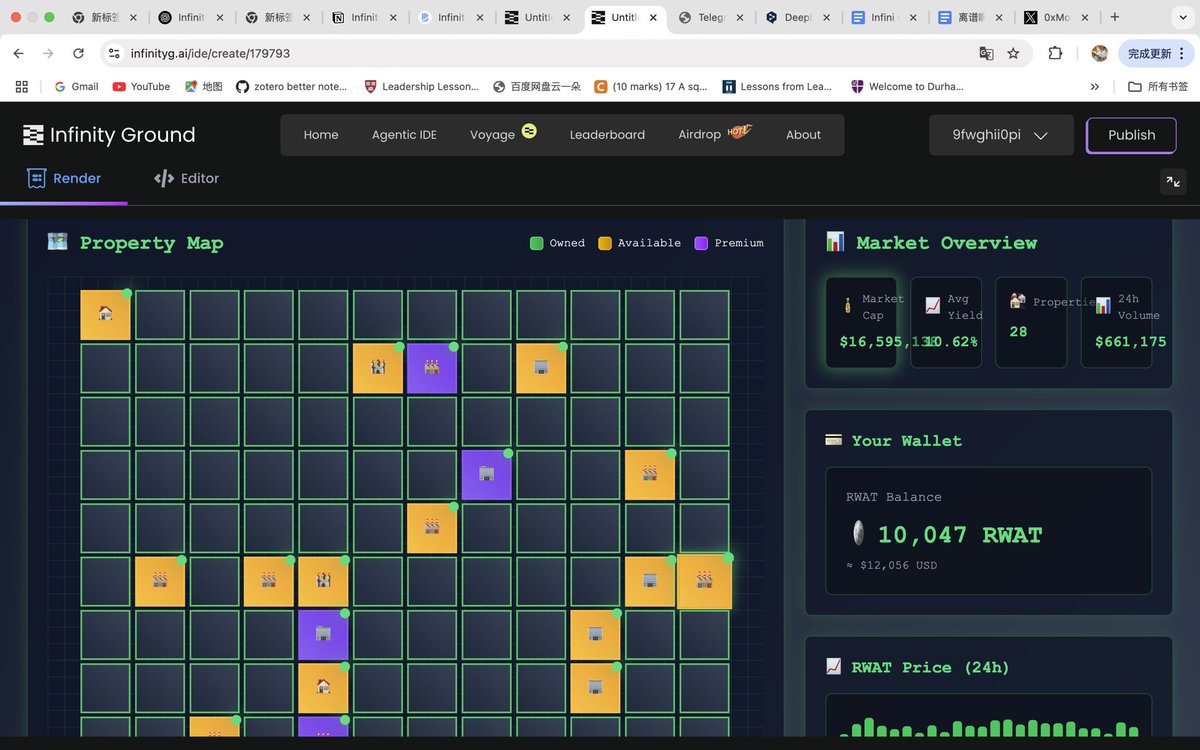Image resolution: width=1200 pixels, height=750 pixels.
Task: Select the glowing factory tile ending the sixth row
Action: (x=704, y=582)
